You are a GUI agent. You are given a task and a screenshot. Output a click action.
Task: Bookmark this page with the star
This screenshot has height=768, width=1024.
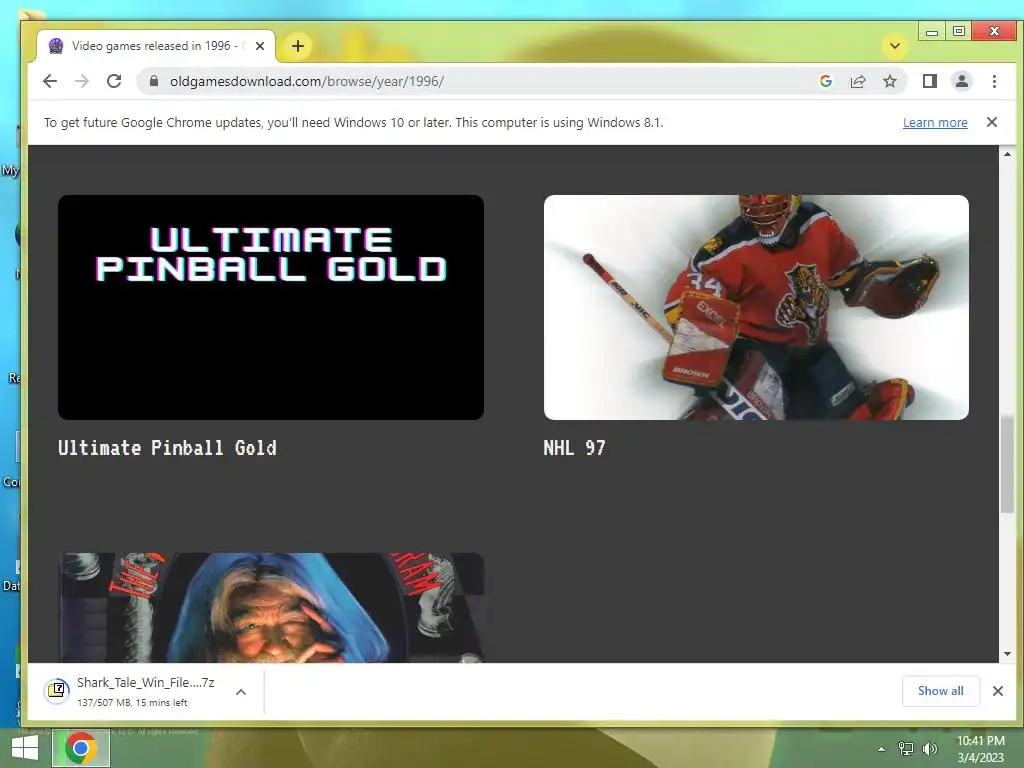[889, 81]
